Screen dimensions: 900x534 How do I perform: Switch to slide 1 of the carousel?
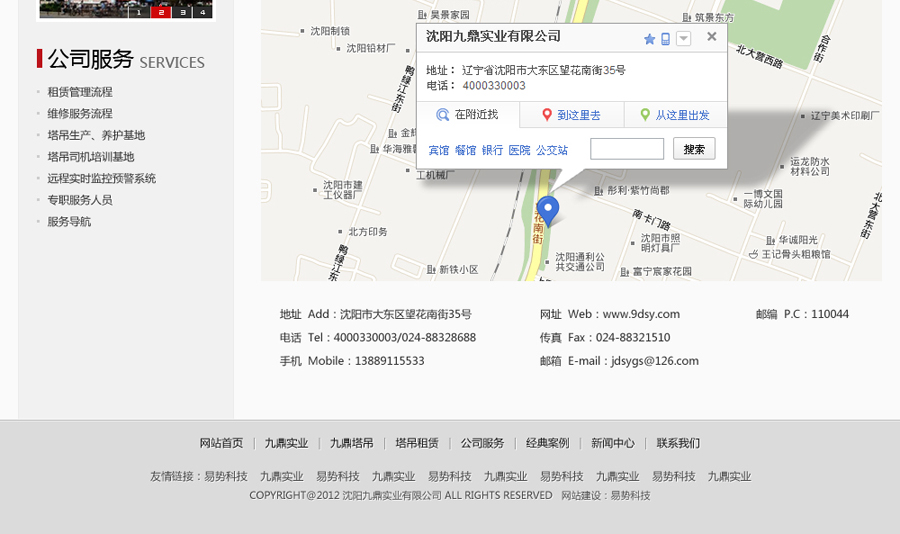(x=139, y=12)
